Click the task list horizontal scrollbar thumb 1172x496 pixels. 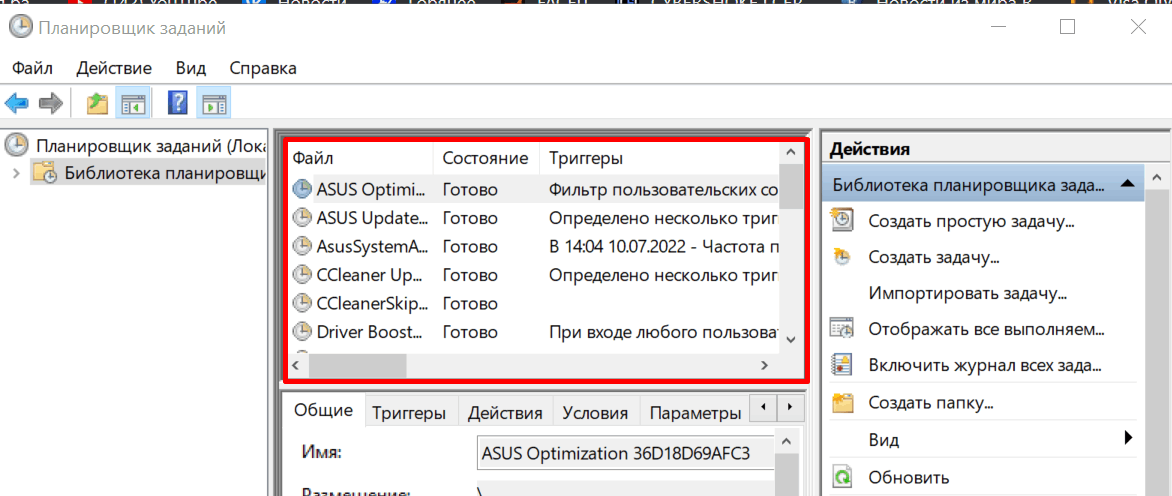pos(357,365)
